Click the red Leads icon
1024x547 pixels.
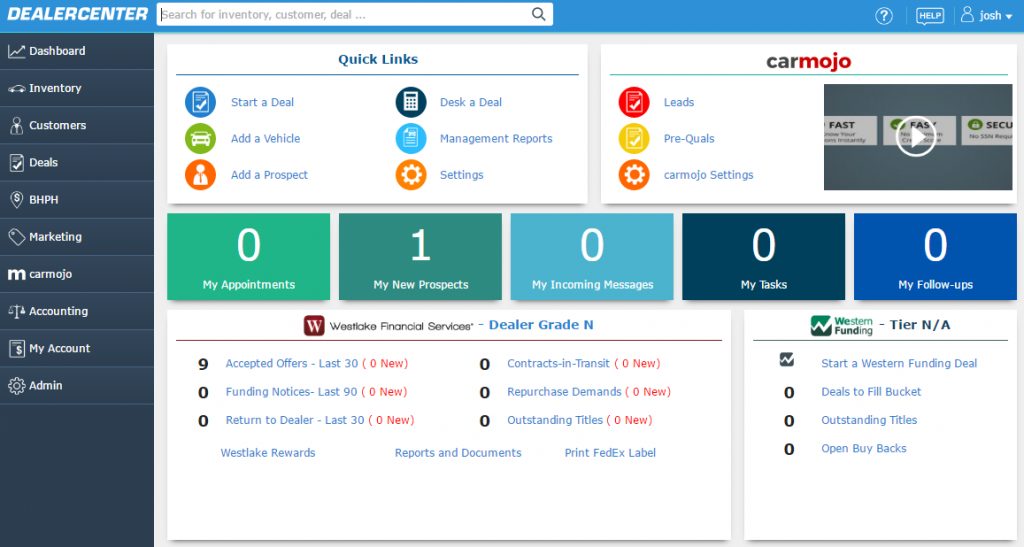pyautogui.click(x=634, y=102)
